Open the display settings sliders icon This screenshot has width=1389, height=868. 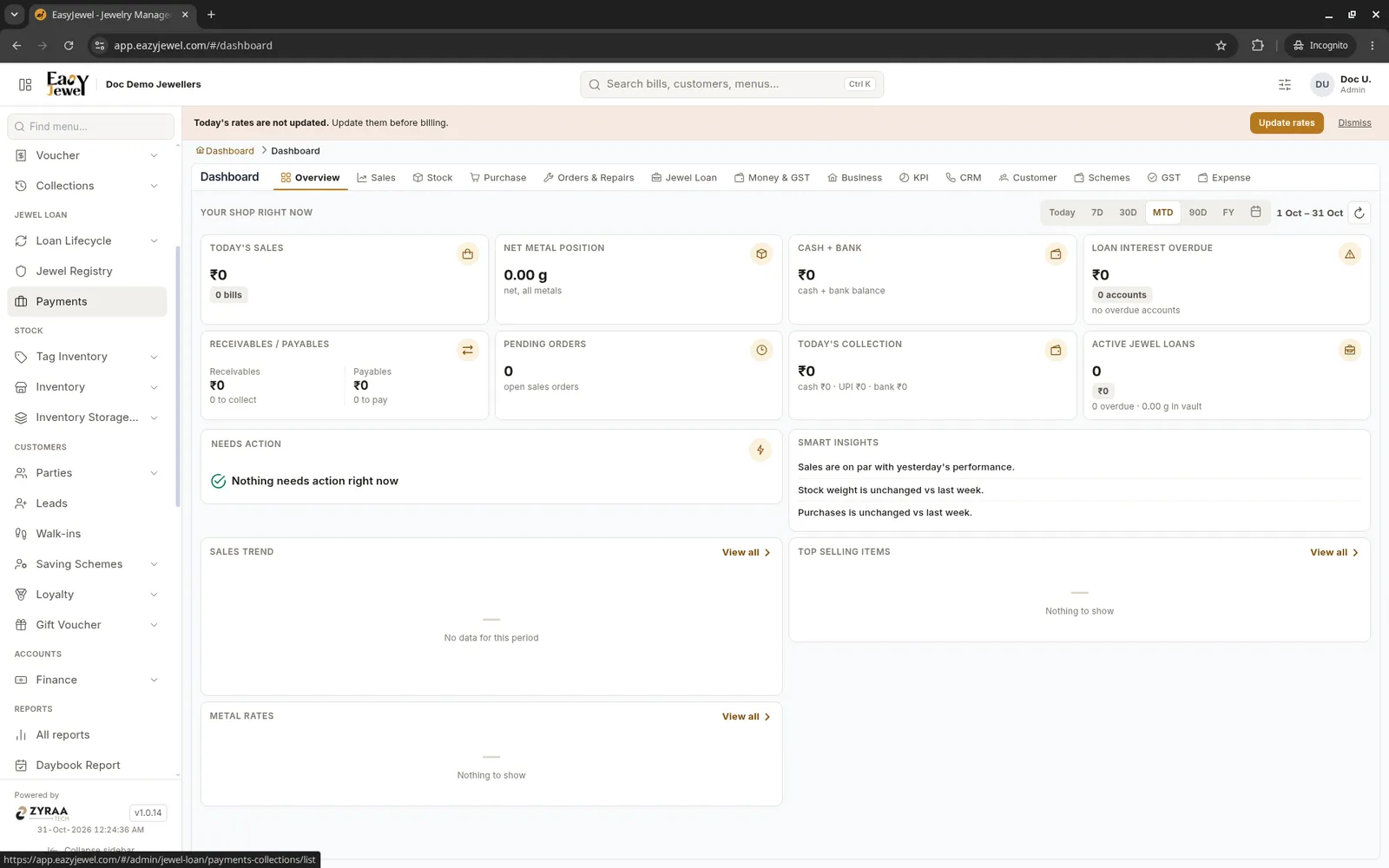coord(1285,84)
